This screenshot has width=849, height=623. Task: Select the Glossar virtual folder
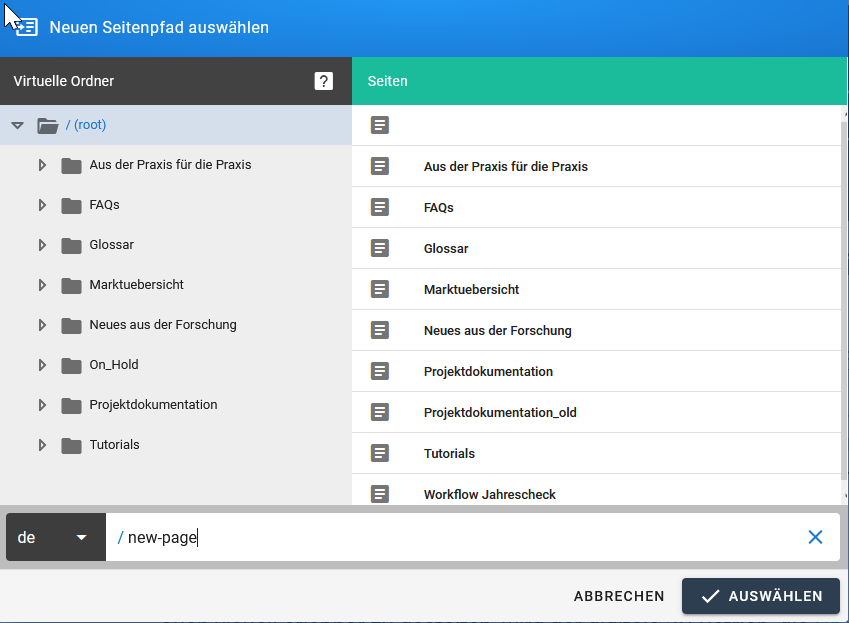coord(111,245)
